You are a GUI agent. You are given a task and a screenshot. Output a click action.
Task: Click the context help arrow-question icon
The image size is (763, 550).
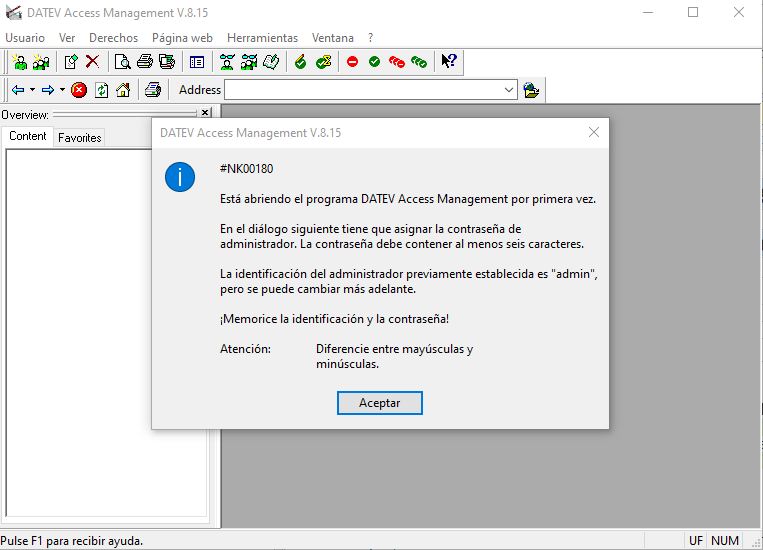click(x=449, y=61)
